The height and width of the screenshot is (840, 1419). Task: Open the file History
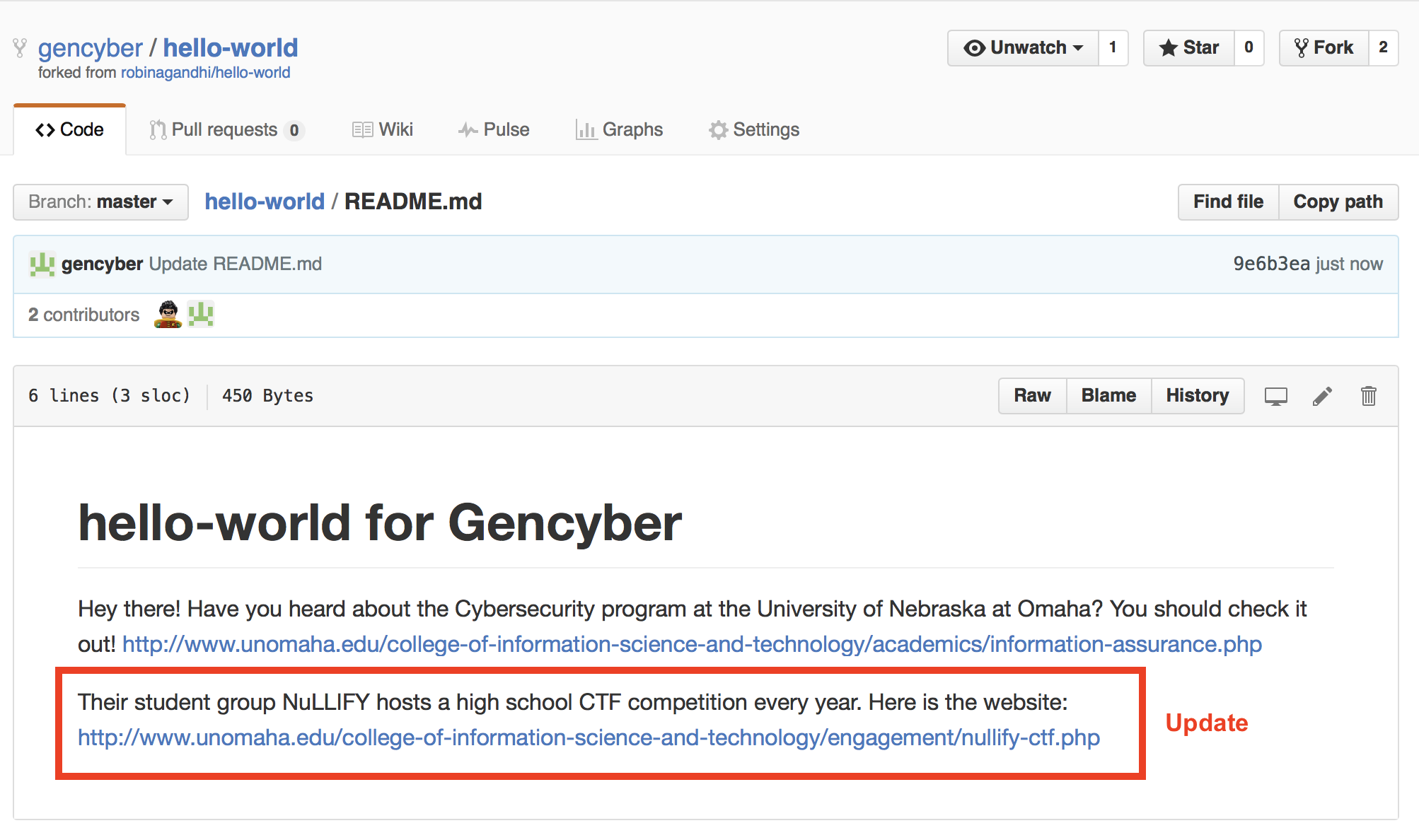coord(1198,396)
